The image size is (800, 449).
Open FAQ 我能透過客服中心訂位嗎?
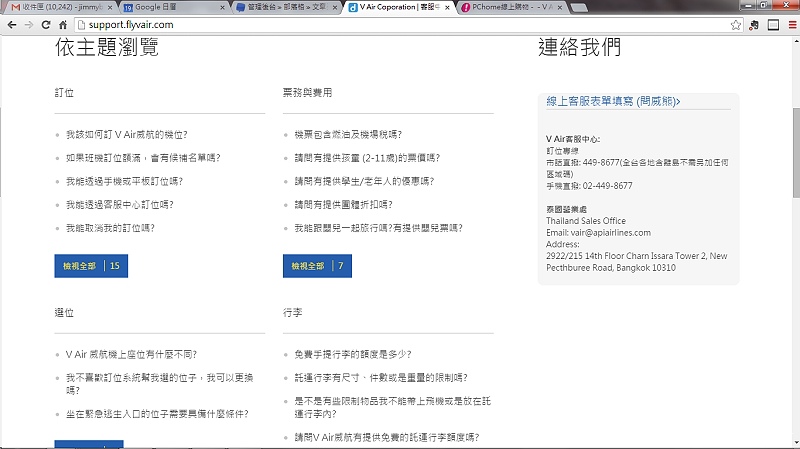click(x=119, y=205)
